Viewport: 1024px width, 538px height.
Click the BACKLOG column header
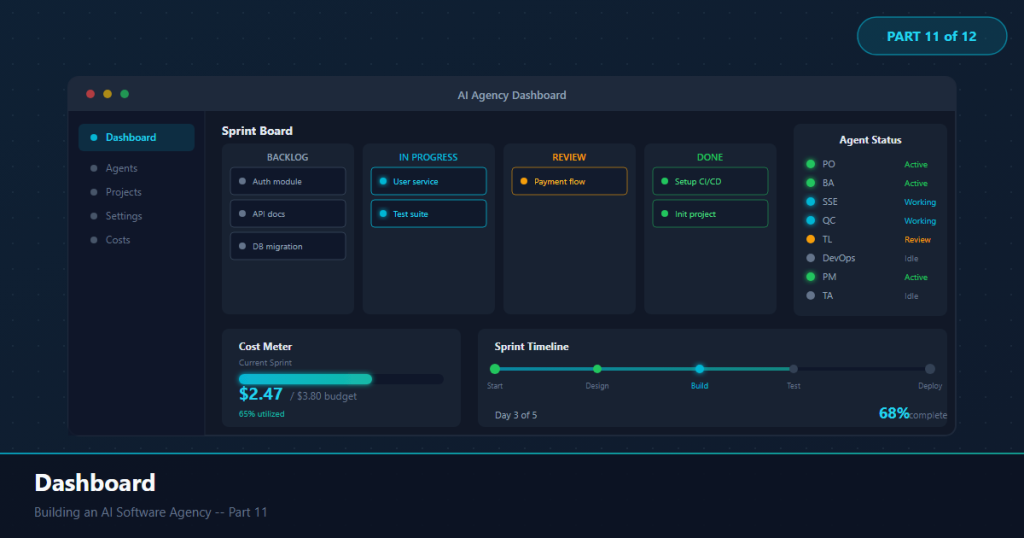(x=287, y=157)
